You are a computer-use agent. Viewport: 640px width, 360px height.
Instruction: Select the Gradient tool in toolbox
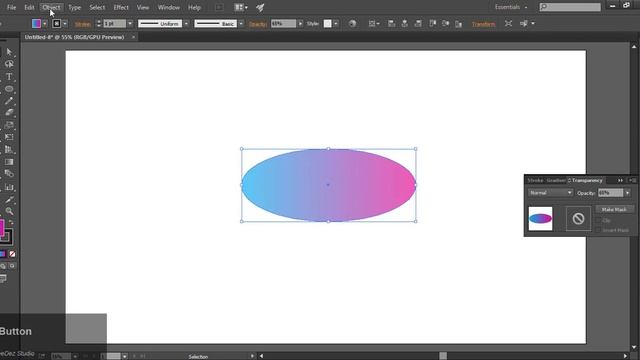click(x=9, y=162)
